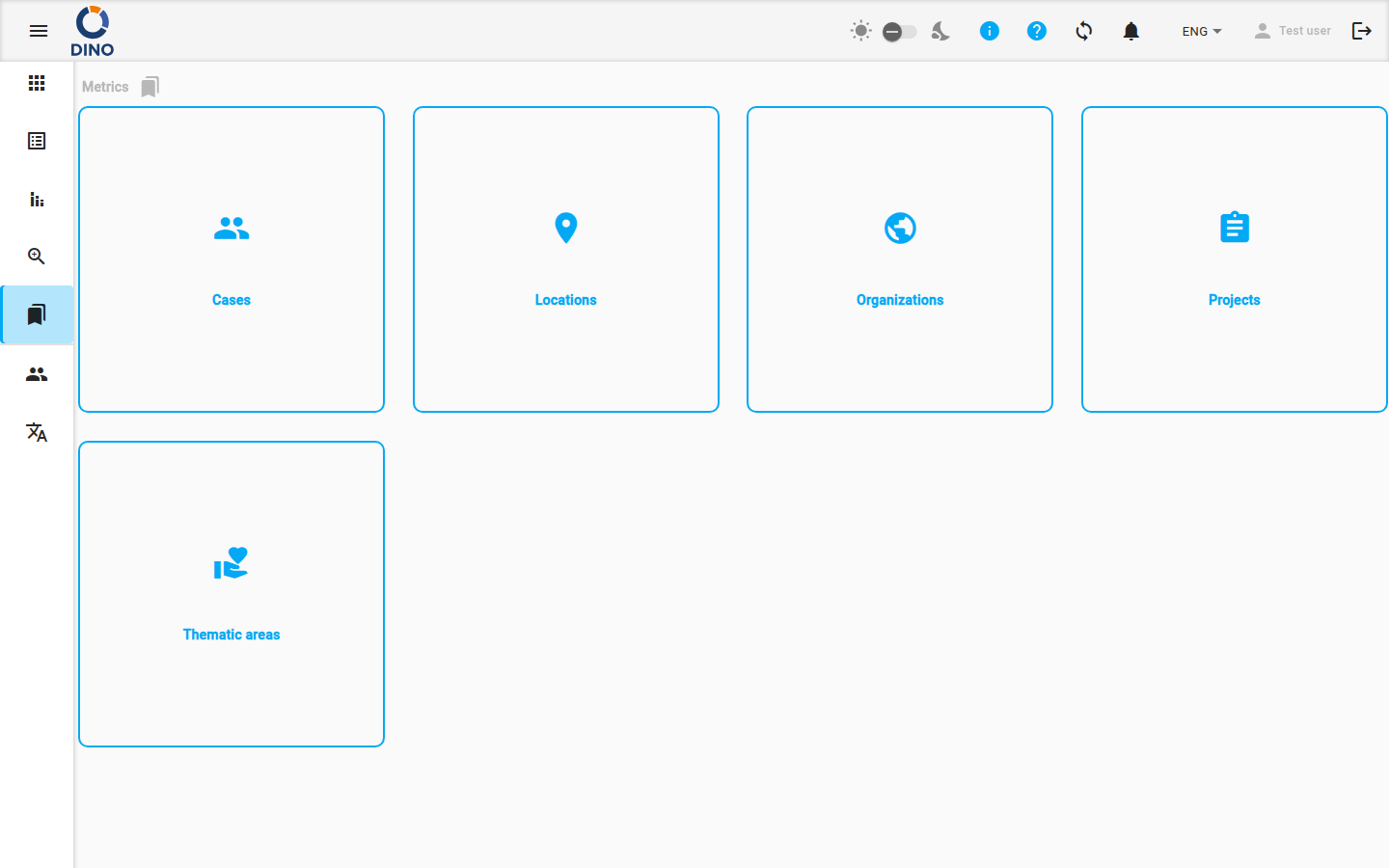
Task: Click the Organizations label text
Action: [x=900, y=300]
